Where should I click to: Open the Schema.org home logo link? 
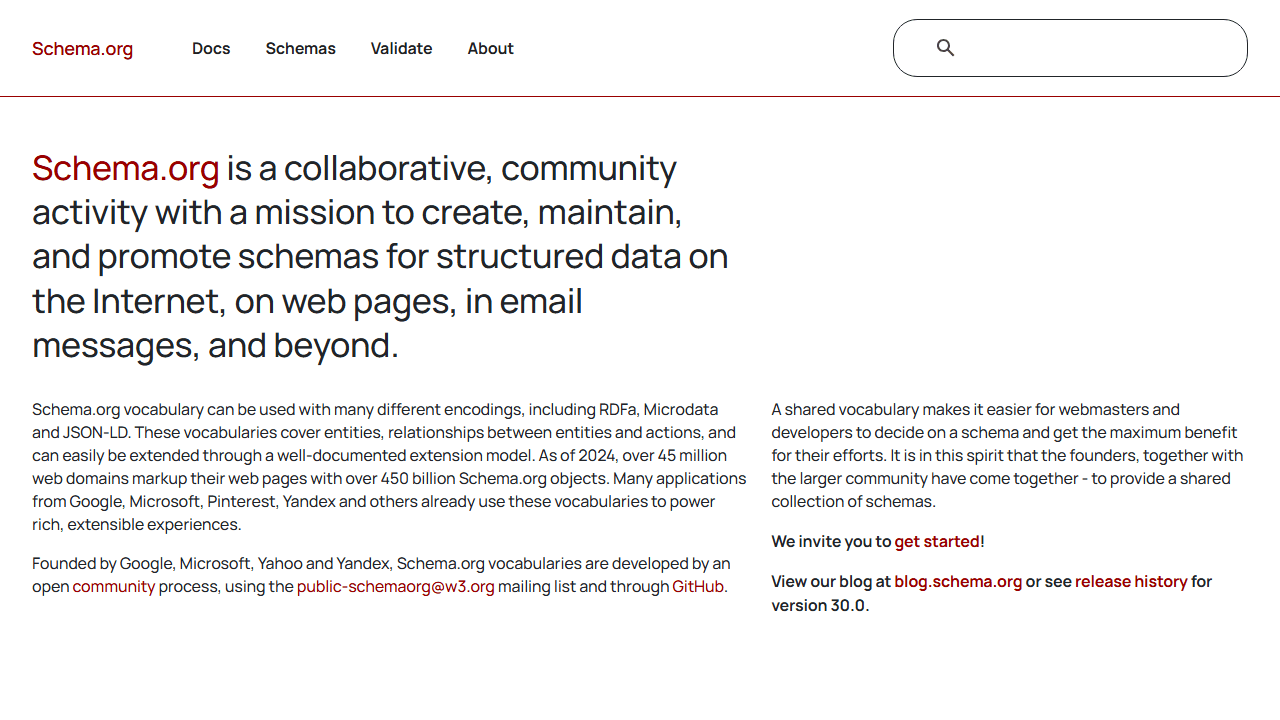[x=82, y=49]
